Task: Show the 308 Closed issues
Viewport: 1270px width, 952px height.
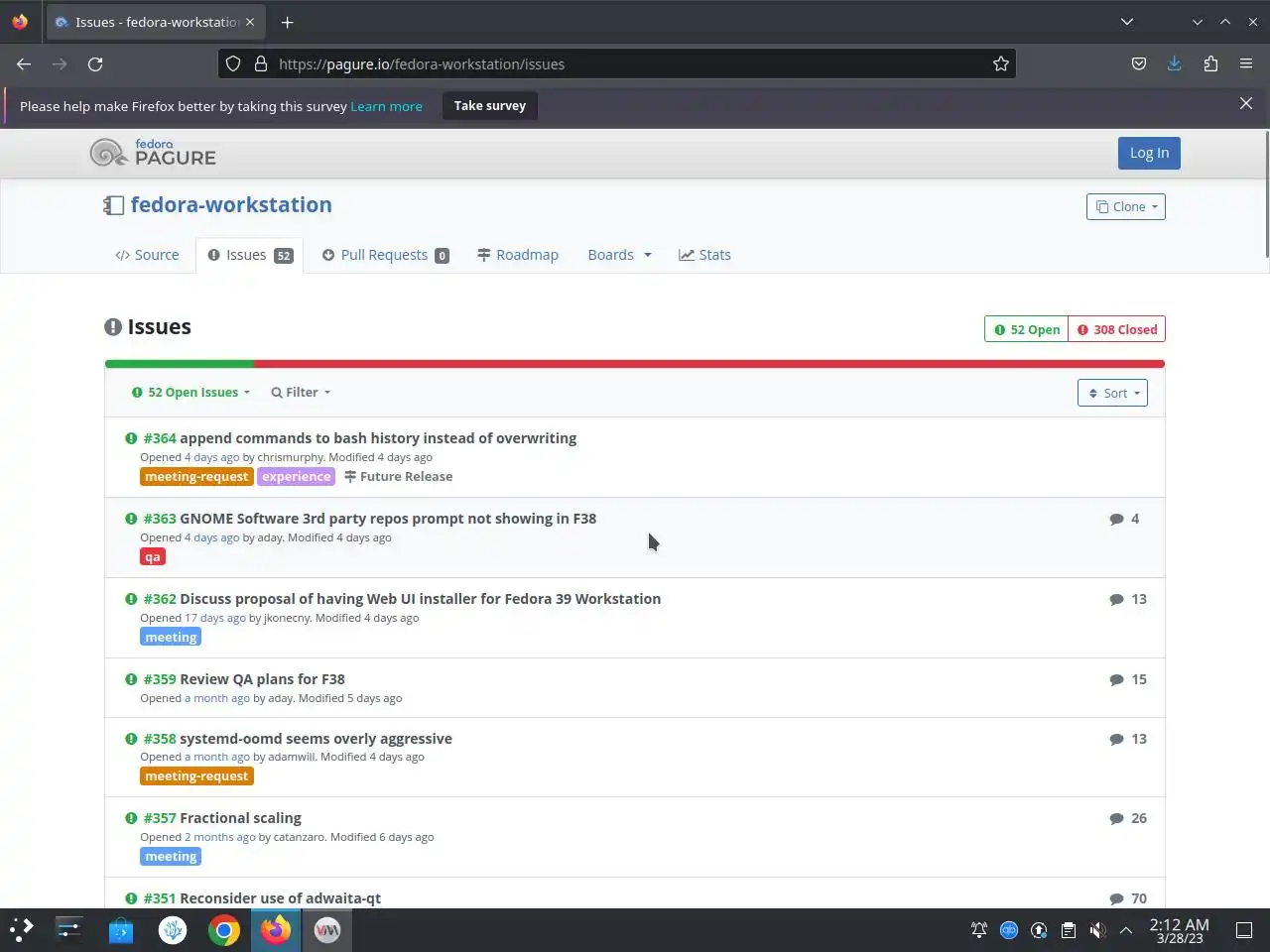Action: pyautogui.click(x=1117, y=329)
